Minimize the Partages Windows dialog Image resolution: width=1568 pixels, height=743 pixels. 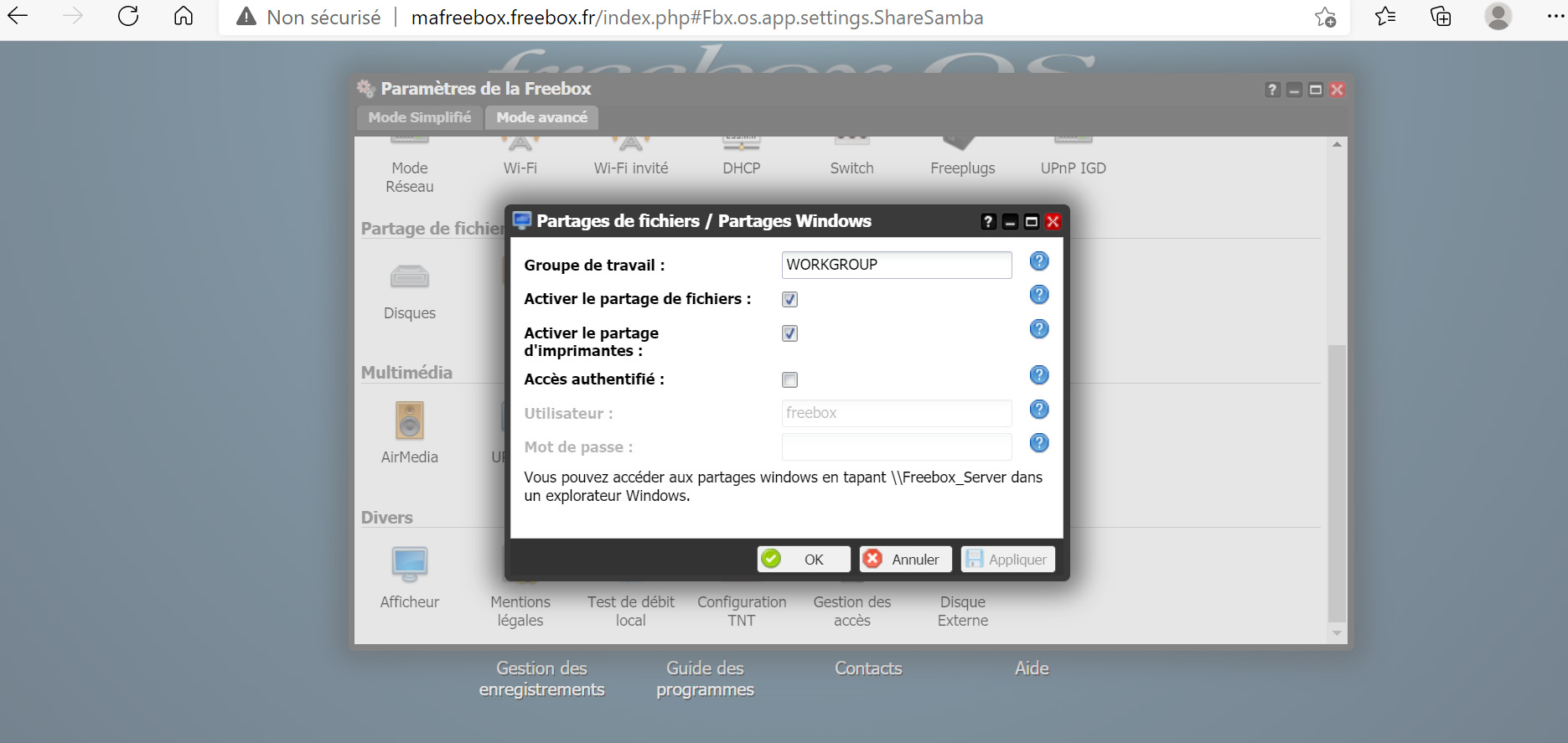coord(1011,221)
